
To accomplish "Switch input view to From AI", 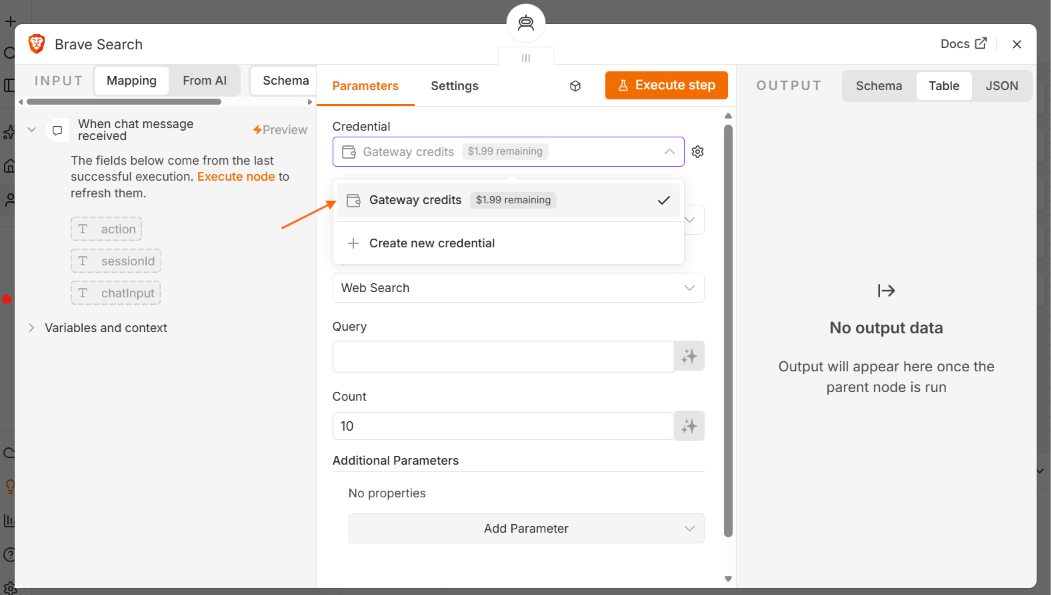I will [204, 80].
